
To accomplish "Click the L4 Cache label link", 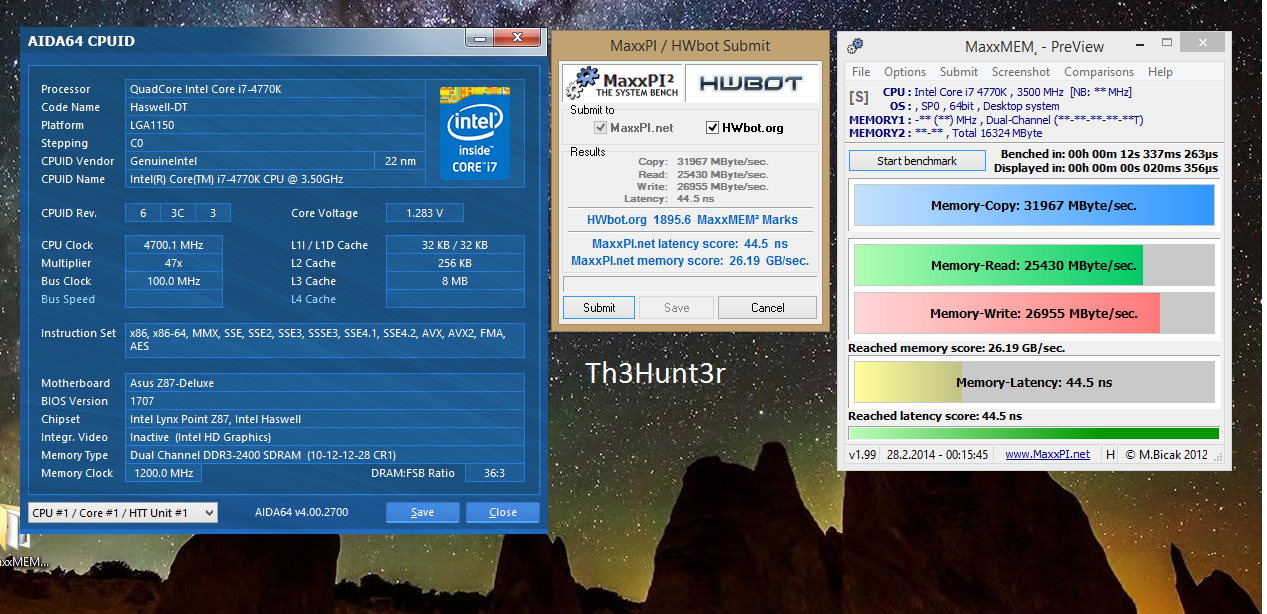I will click(313, 299).
